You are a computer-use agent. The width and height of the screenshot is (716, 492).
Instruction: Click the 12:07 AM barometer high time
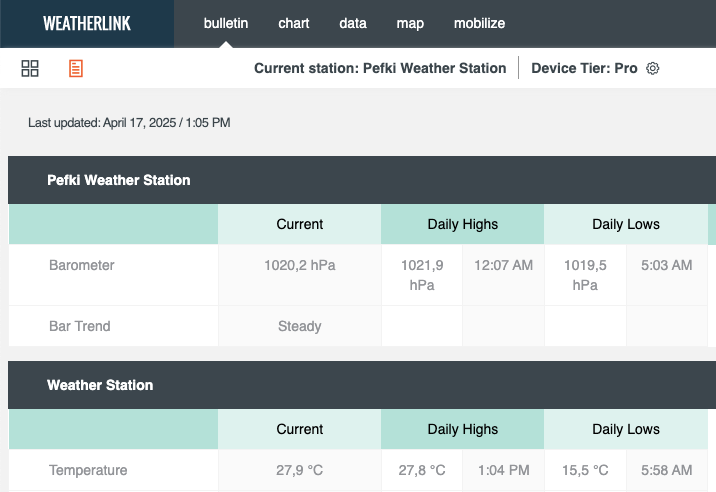click(x=503, y=265)
